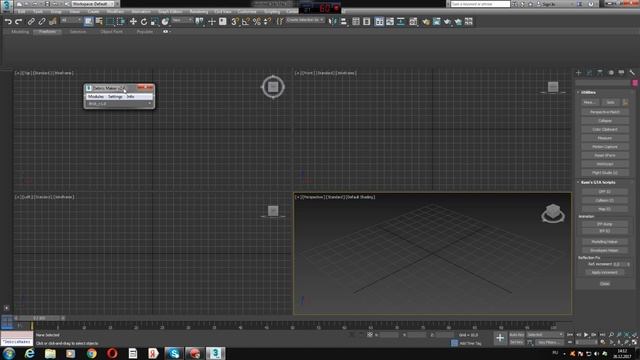
Task: Toggle the Window/Crossing selection icon
Action: point(121,22)
